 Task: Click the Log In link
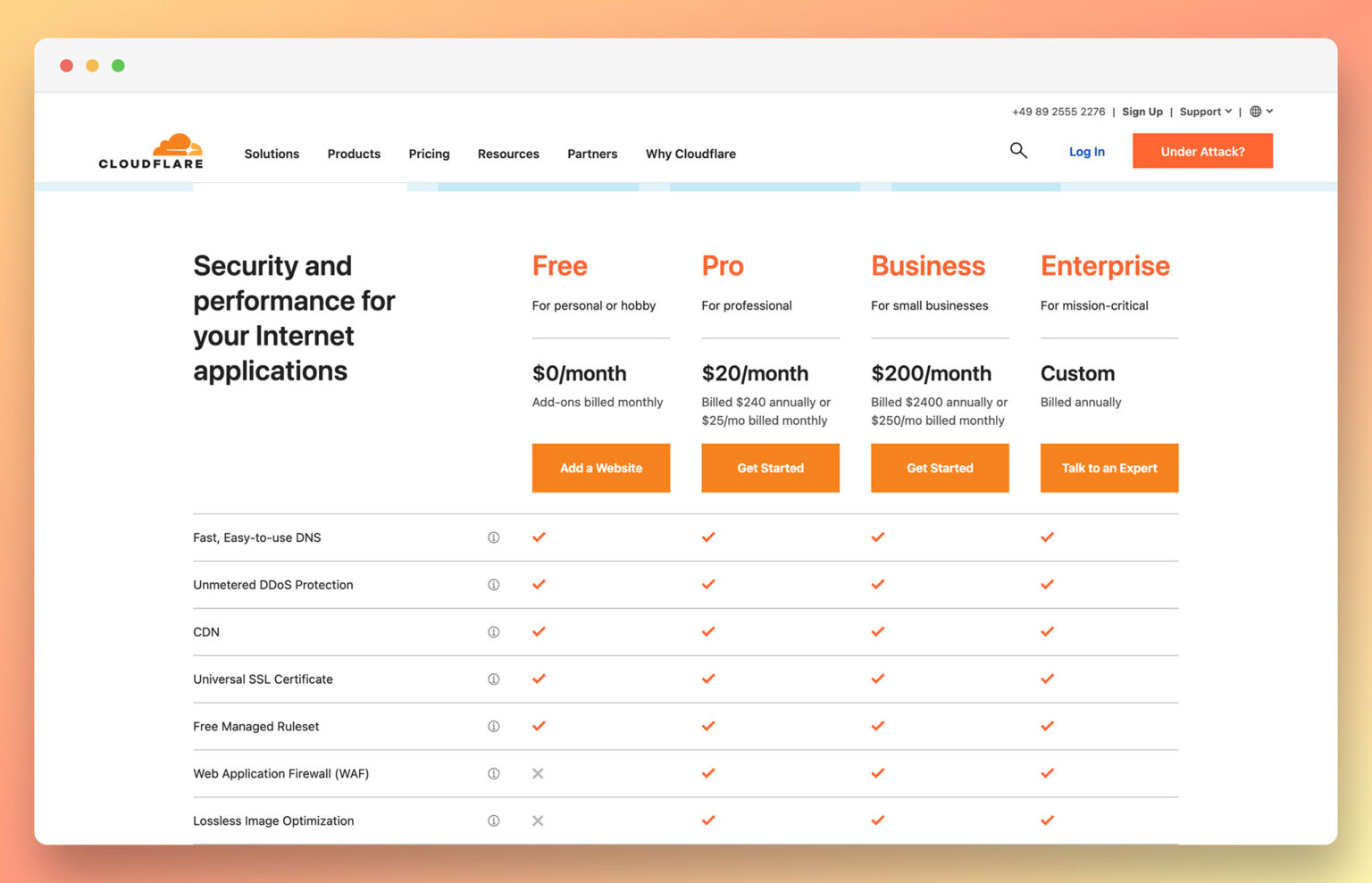[x=1087, y=152]
